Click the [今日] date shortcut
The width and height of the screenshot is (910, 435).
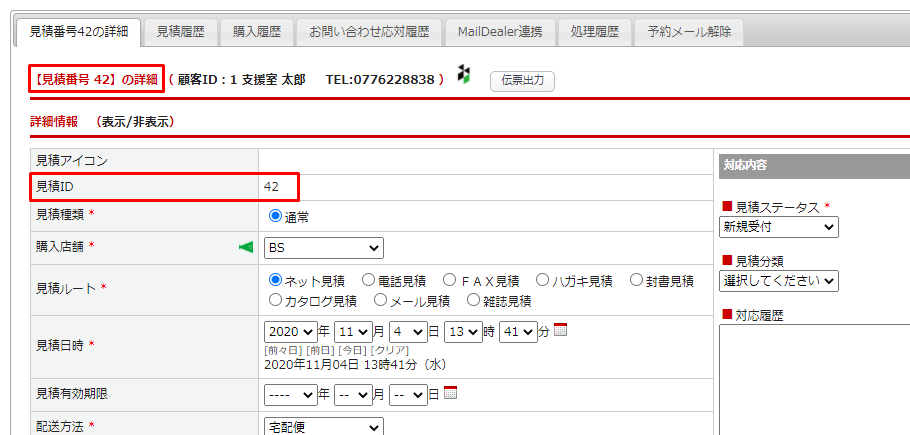coord(353,350)
